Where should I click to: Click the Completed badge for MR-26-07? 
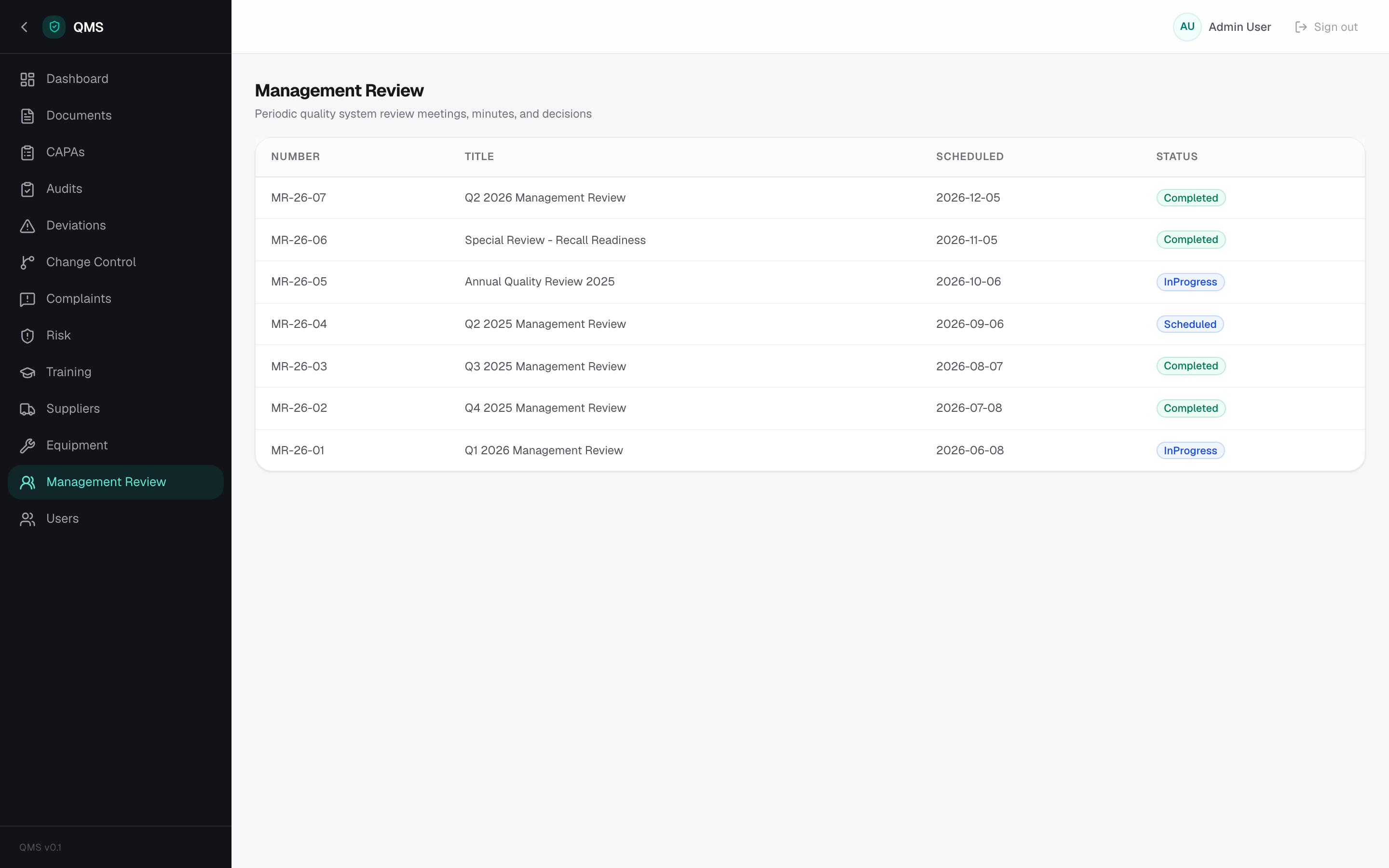(1190, 198)
